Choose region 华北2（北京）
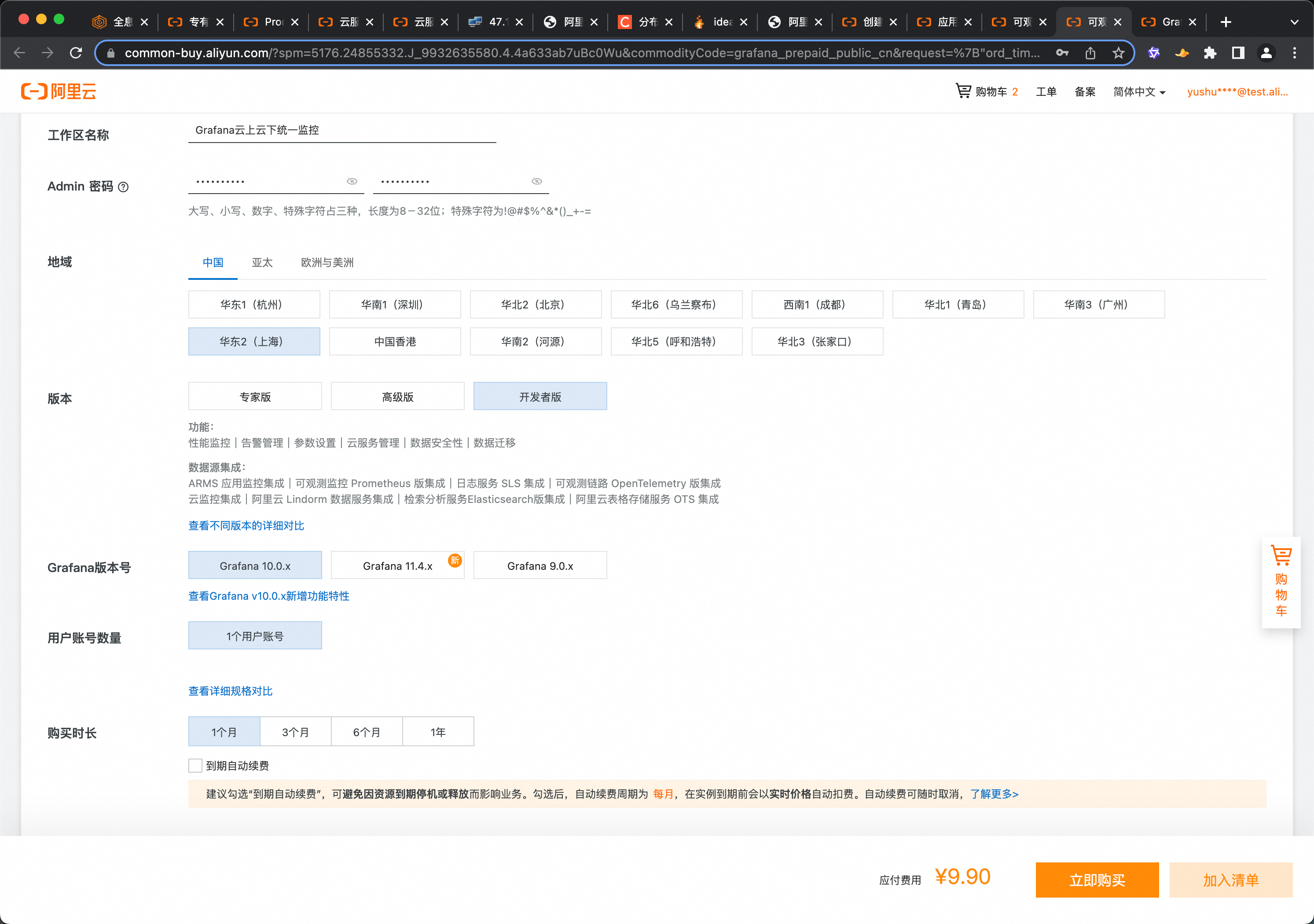Screen dimensions: 1314x924 pyautogui.click(x=536, y=304)
